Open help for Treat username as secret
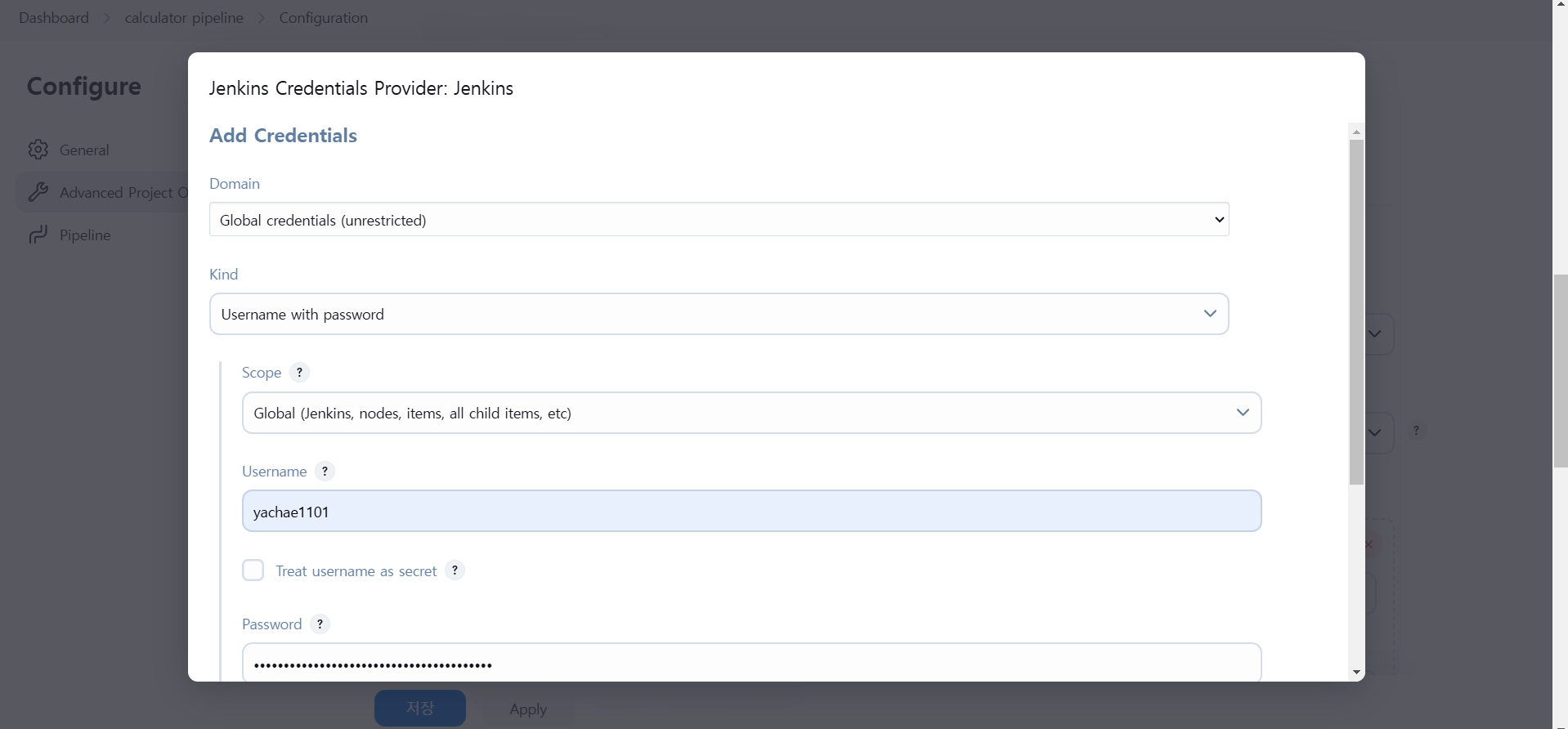 click(455, 570)
